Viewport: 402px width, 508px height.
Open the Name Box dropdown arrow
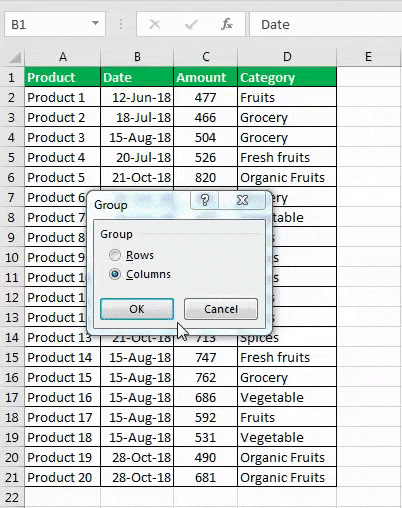[95, 23]
